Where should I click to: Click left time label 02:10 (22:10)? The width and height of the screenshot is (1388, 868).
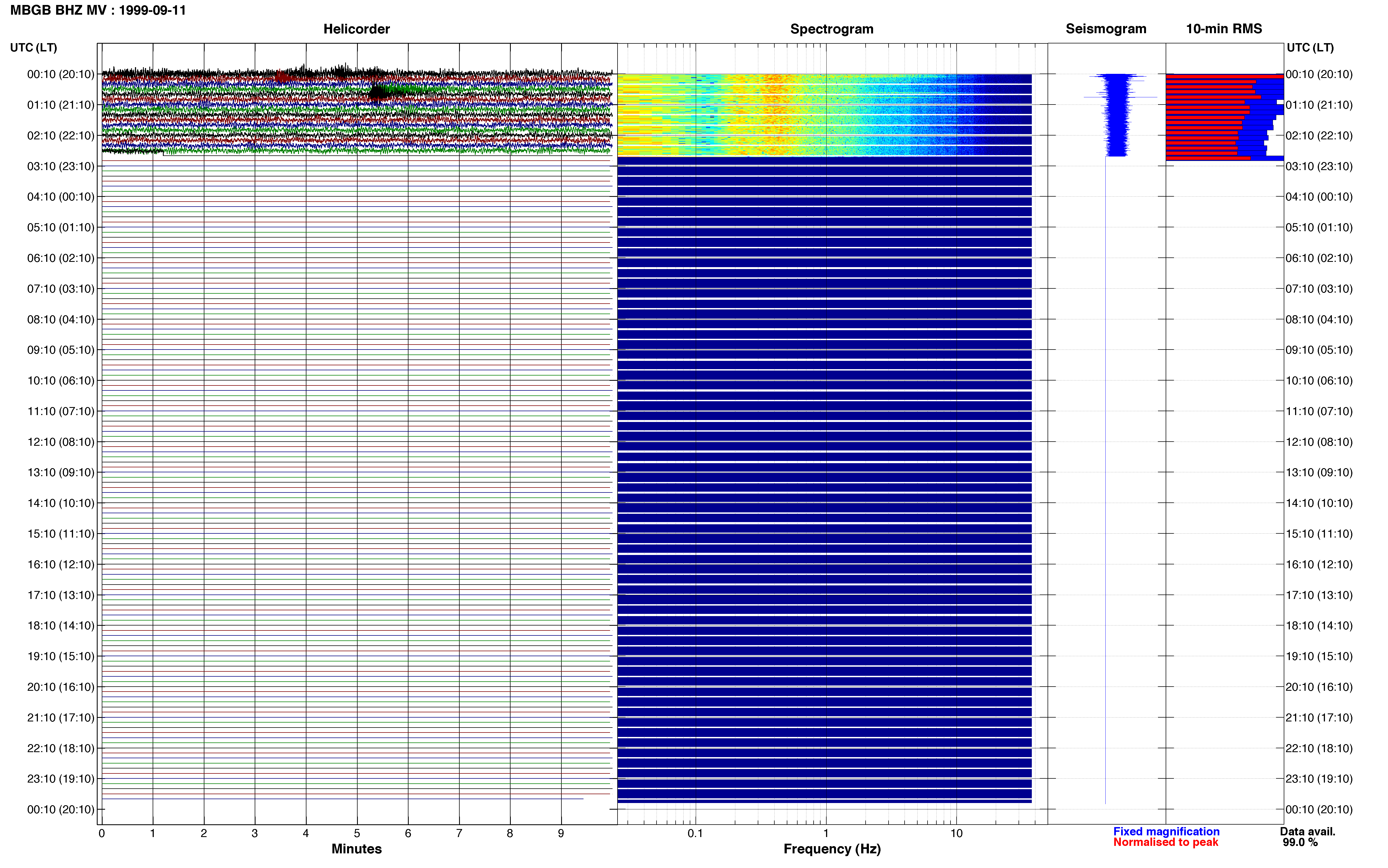[x=61, y=135]
